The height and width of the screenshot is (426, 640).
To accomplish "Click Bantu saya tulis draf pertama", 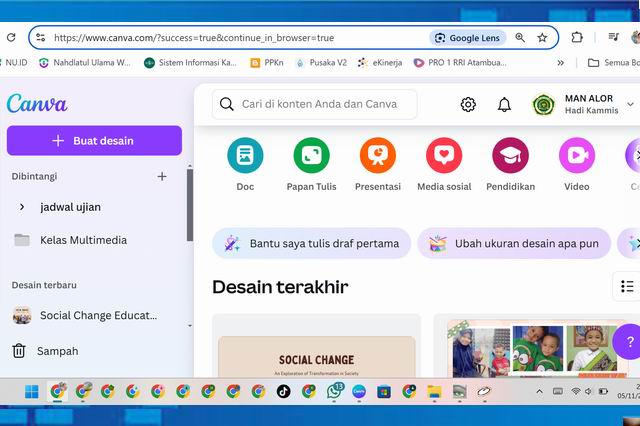I will click(311, 243).
